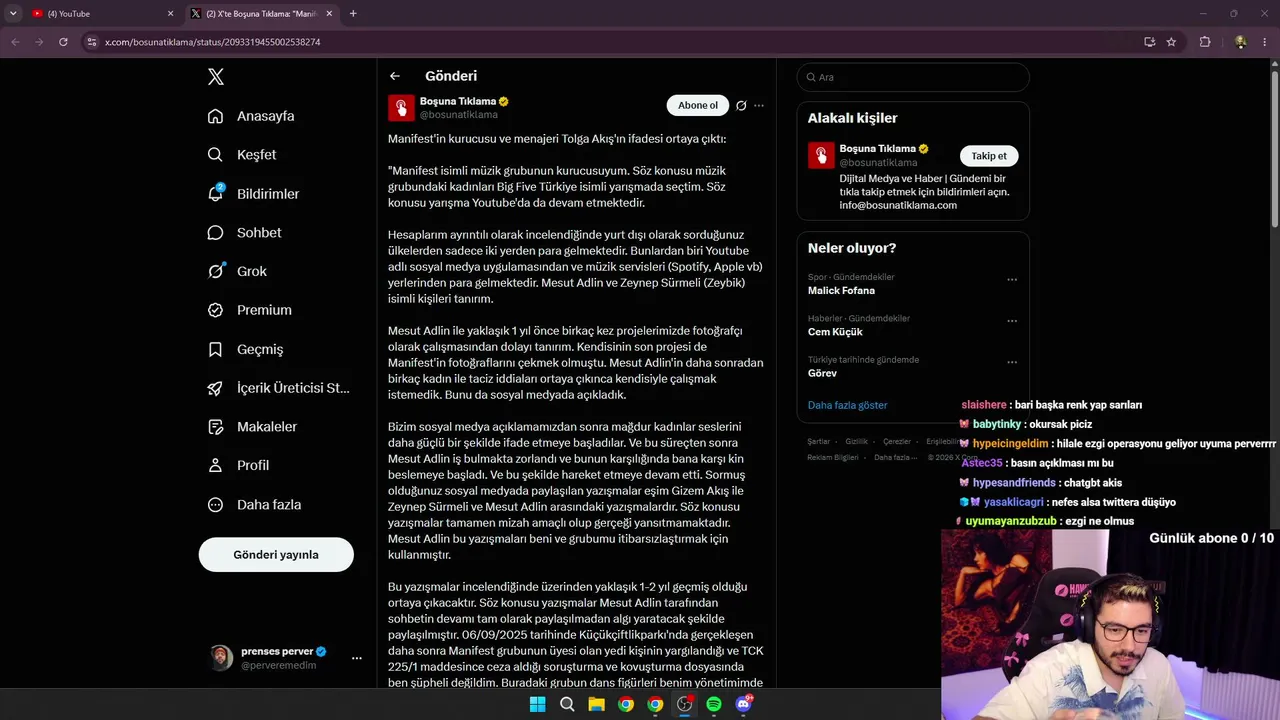
Task: Open the Şartlar footer link
Action: (819, 442)
